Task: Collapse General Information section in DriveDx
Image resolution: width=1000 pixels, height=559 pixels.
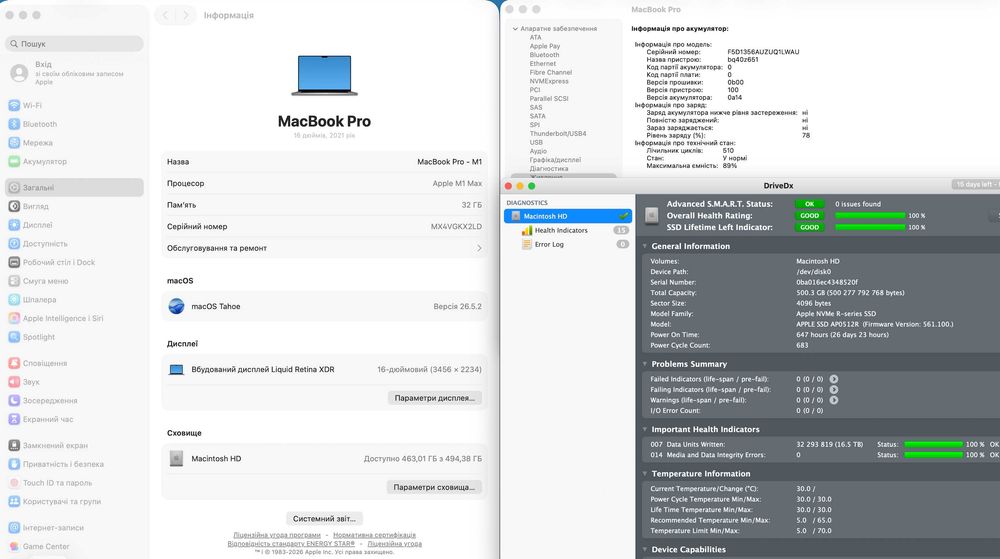Action: 645,246
